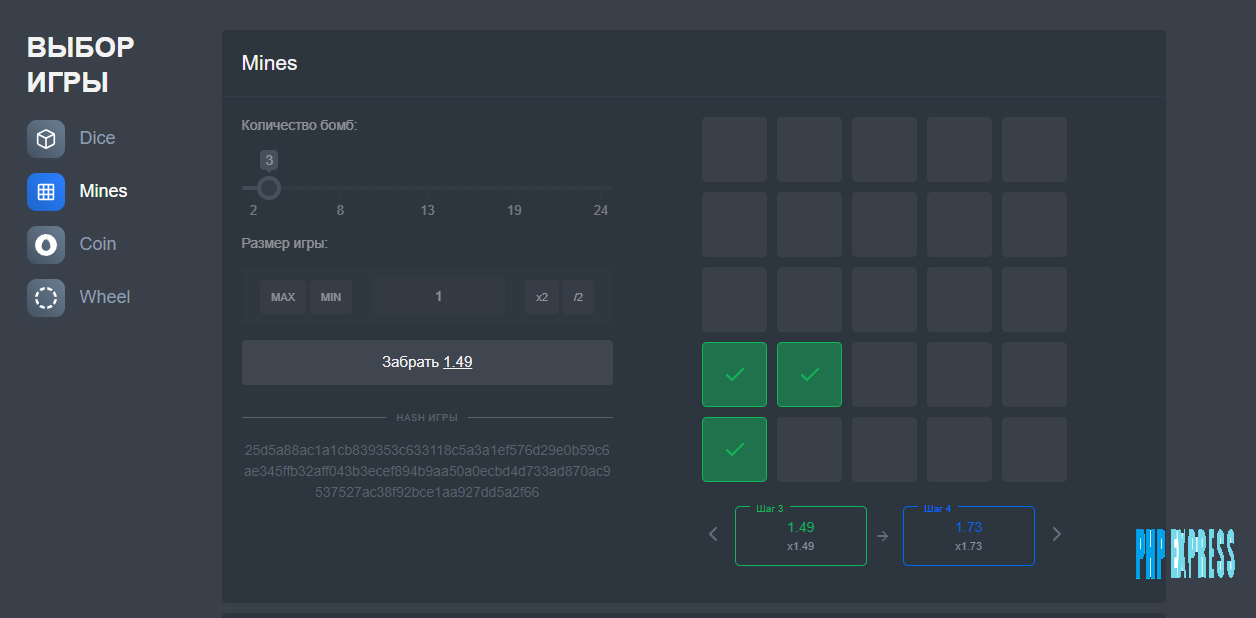Set bomb slider near the 13 mark
Viewport: 1256px width, 618px height.
coord(427,188)
